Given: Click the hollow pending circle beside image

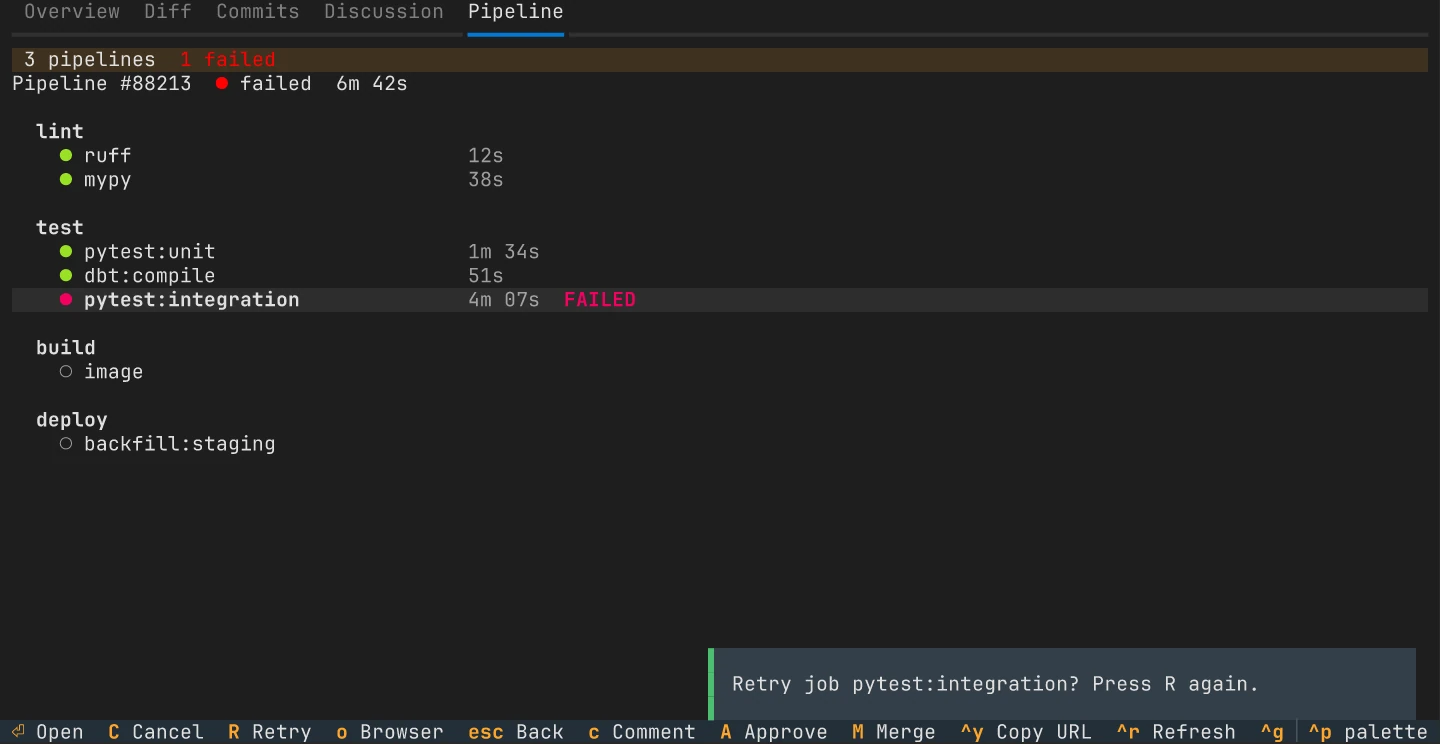Looking at the screenshot, I should tap(66, 371).
